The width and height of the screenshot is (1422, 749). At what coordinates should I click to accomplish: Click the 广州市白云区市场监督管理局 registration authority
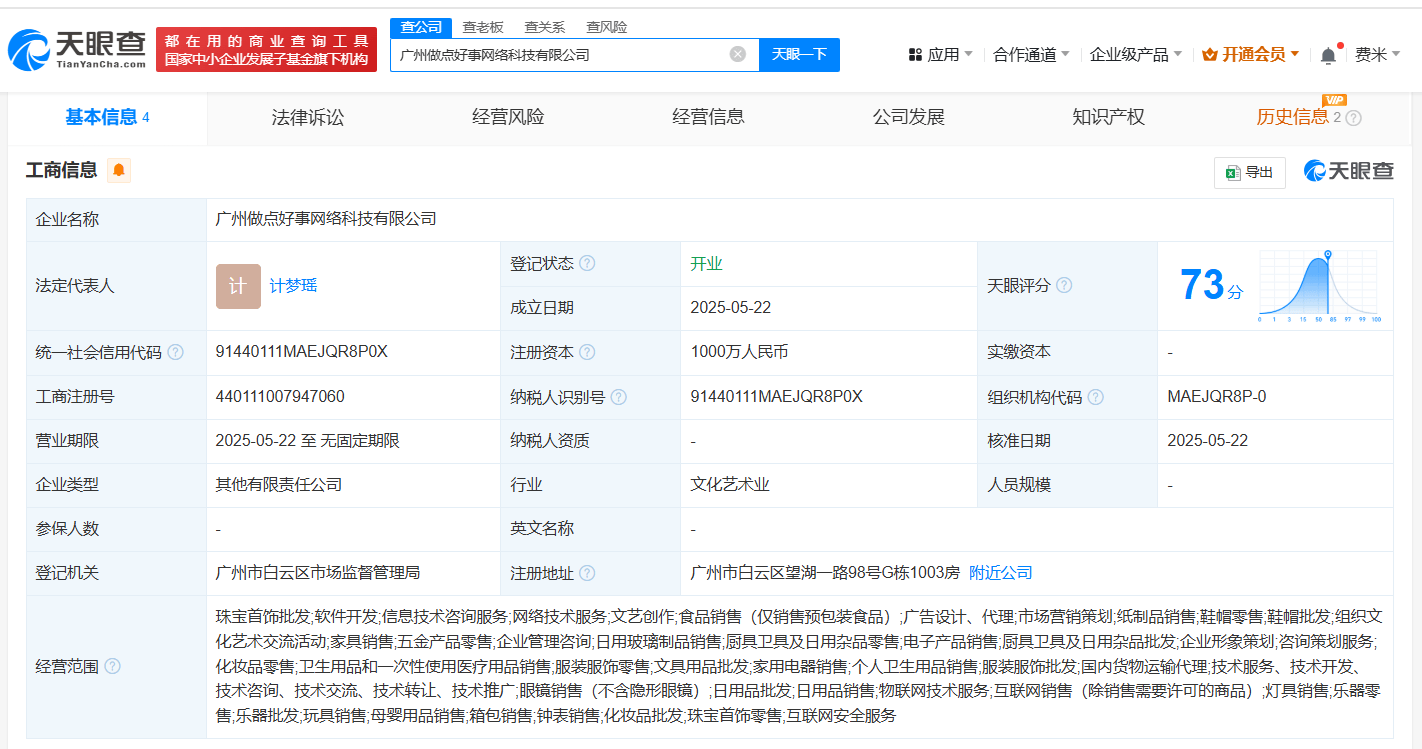tap(318, 573)
